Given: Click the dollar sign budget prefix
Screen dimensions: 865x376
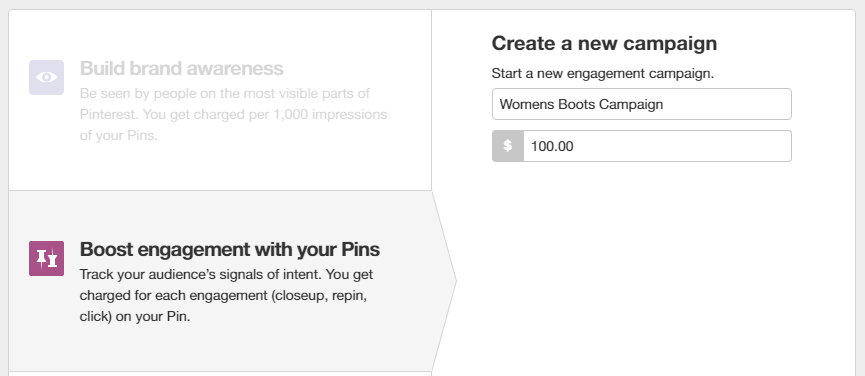Looking at the screenshot, I should (508, 146).
